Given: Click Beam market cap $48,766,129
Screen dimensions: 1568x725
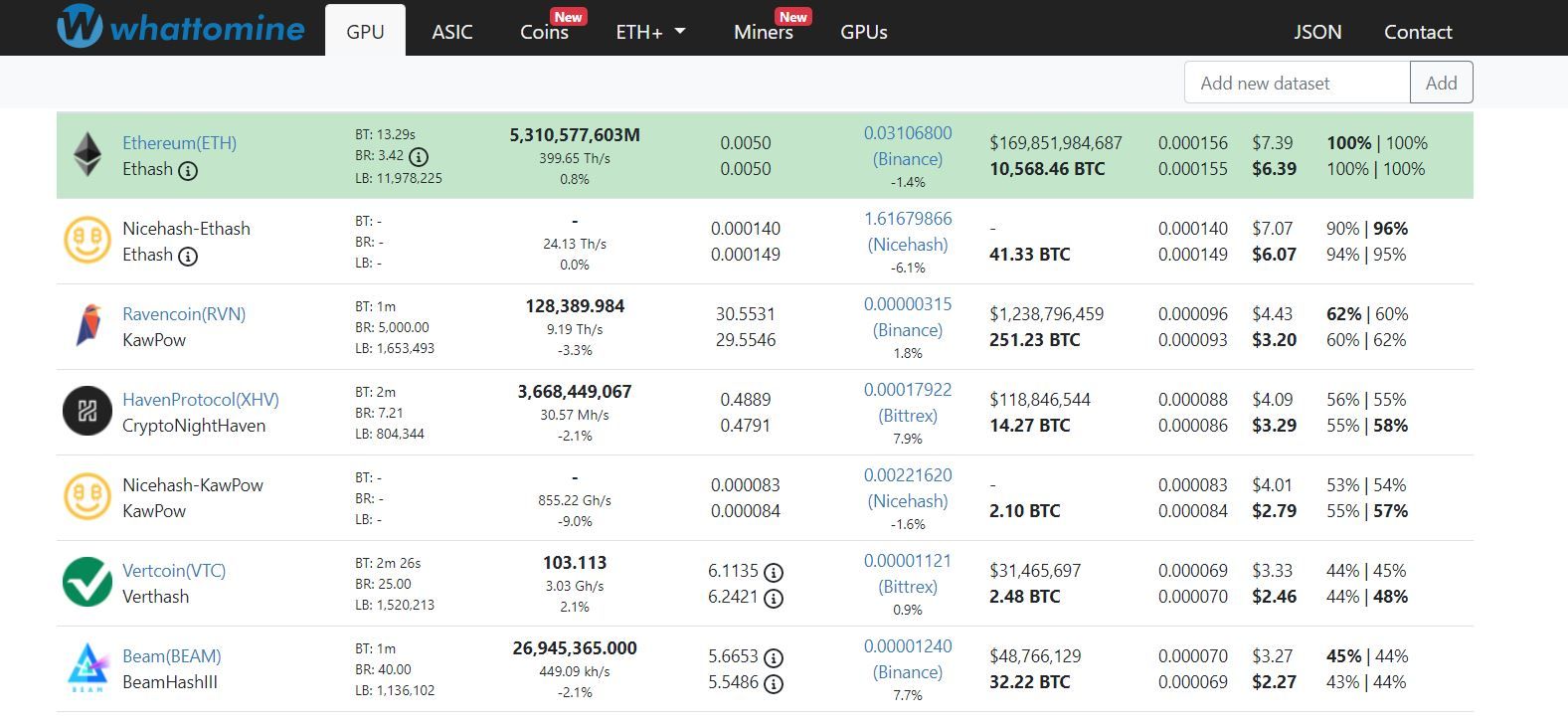Looking at the screenshot, I should (1035, 656).
